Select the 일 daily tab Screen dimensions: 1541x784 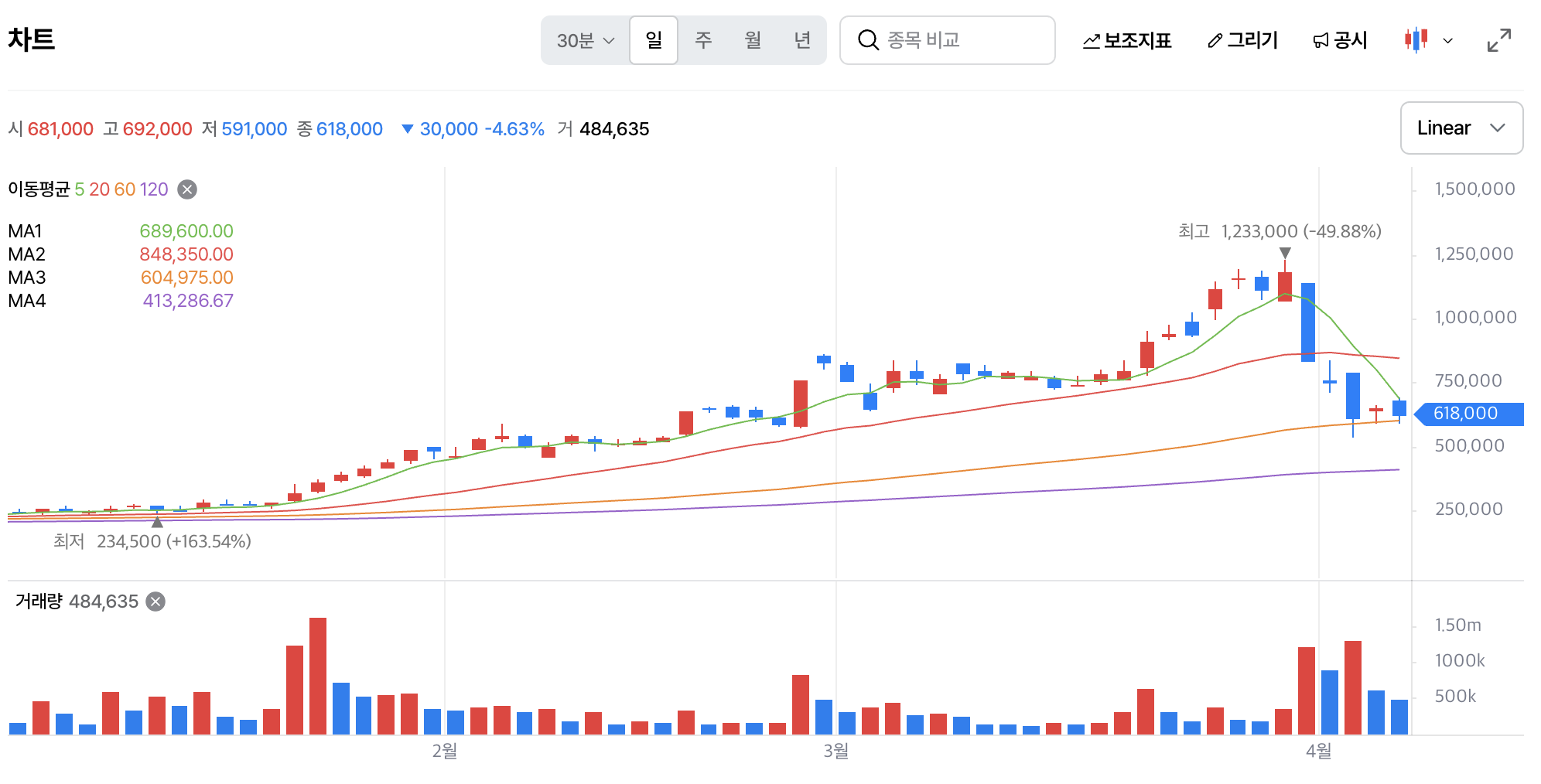point(654,40)
